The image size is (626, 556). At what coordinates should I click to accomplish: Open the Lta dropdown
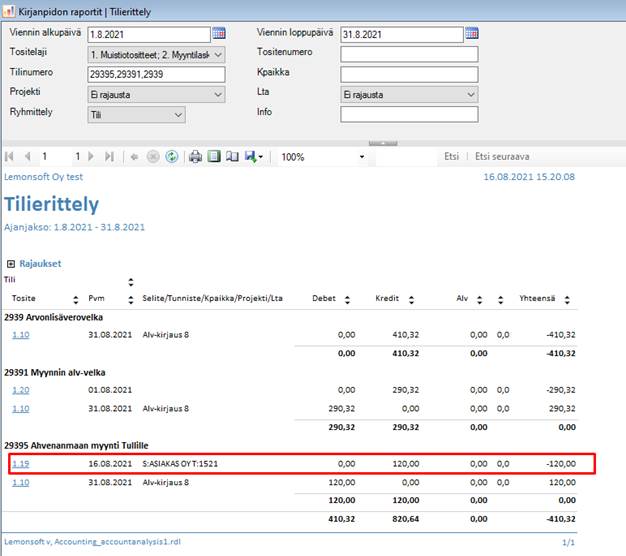[x=471, y=94]
